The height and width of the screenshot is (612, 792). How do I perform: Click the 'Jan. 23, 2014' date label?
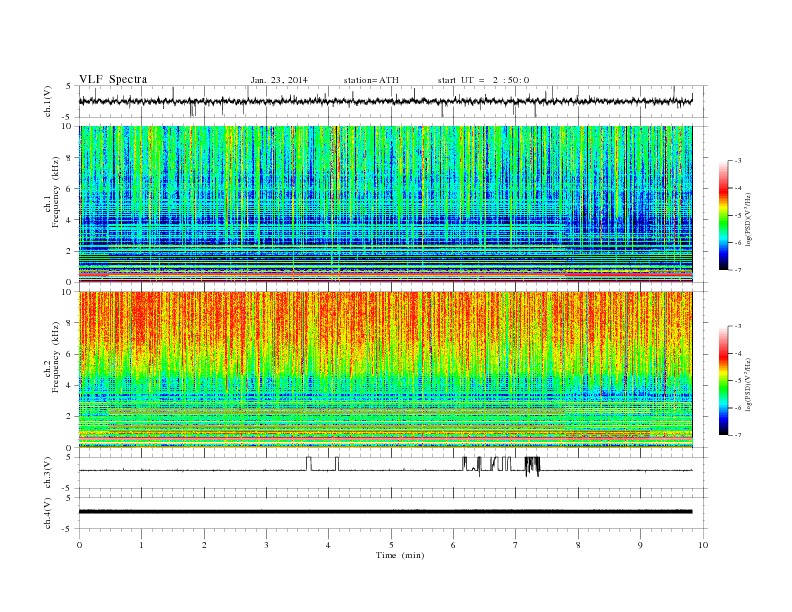tap(279, 80)
